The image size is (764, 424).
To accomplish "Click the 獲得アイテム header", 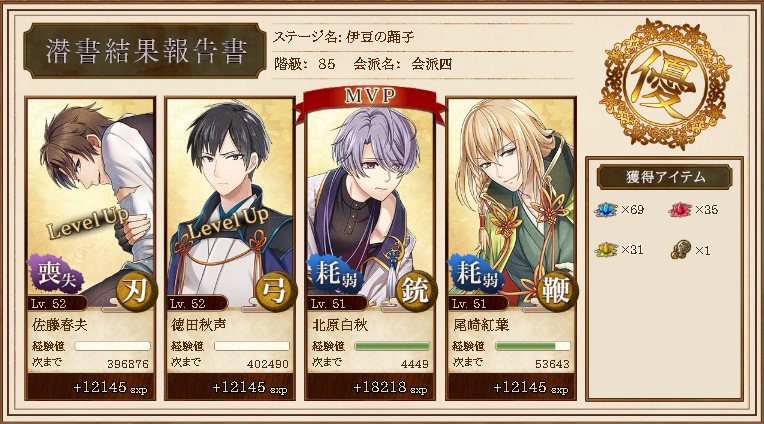I will [x=665, y=177].
